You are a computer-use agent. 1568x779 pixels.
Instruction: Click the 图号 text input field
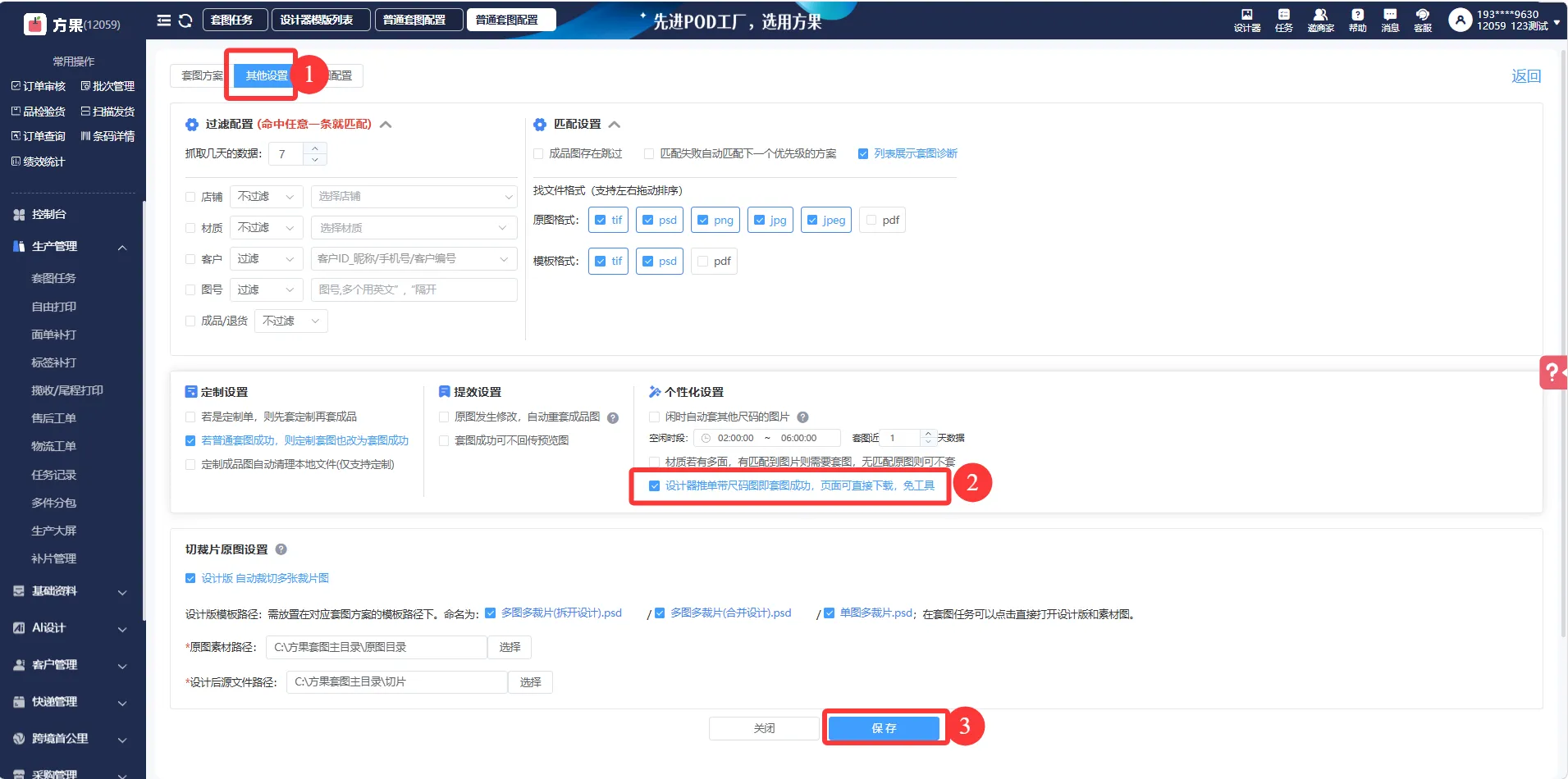(x=414, y=290)
